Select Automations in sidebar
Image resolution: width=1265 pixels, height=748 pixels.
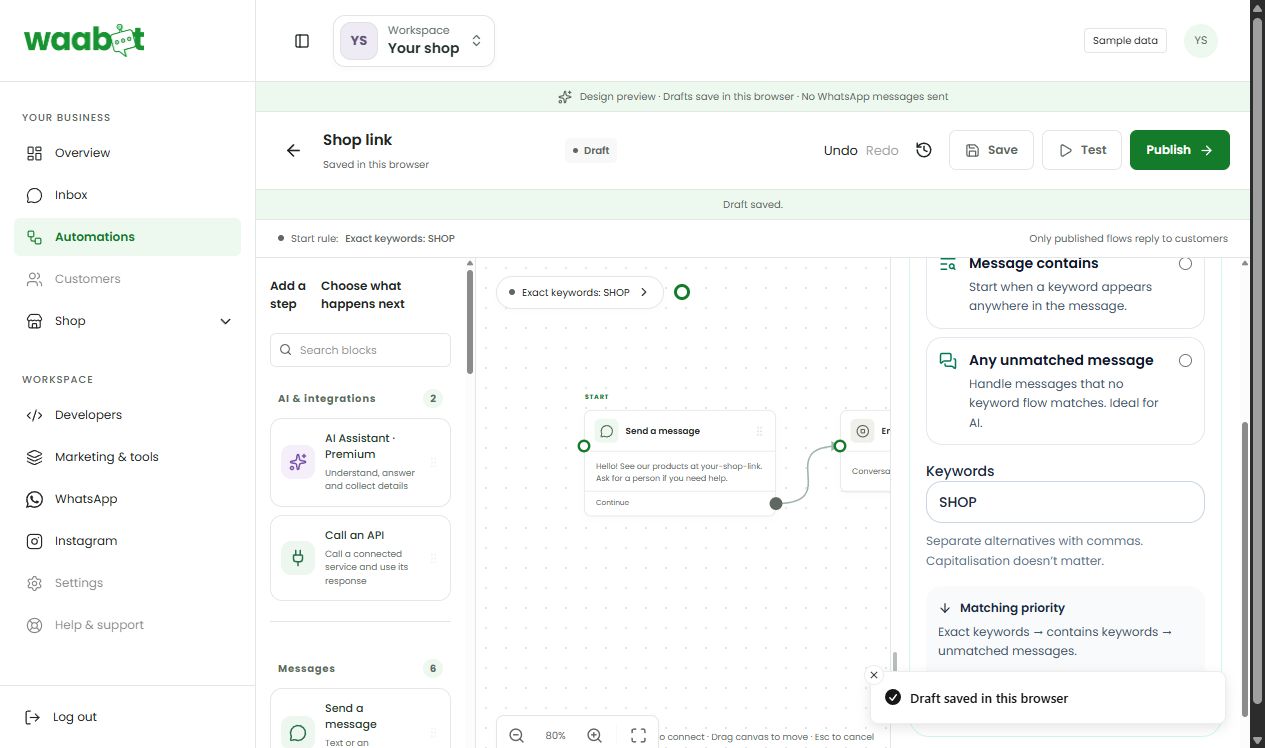127,237
